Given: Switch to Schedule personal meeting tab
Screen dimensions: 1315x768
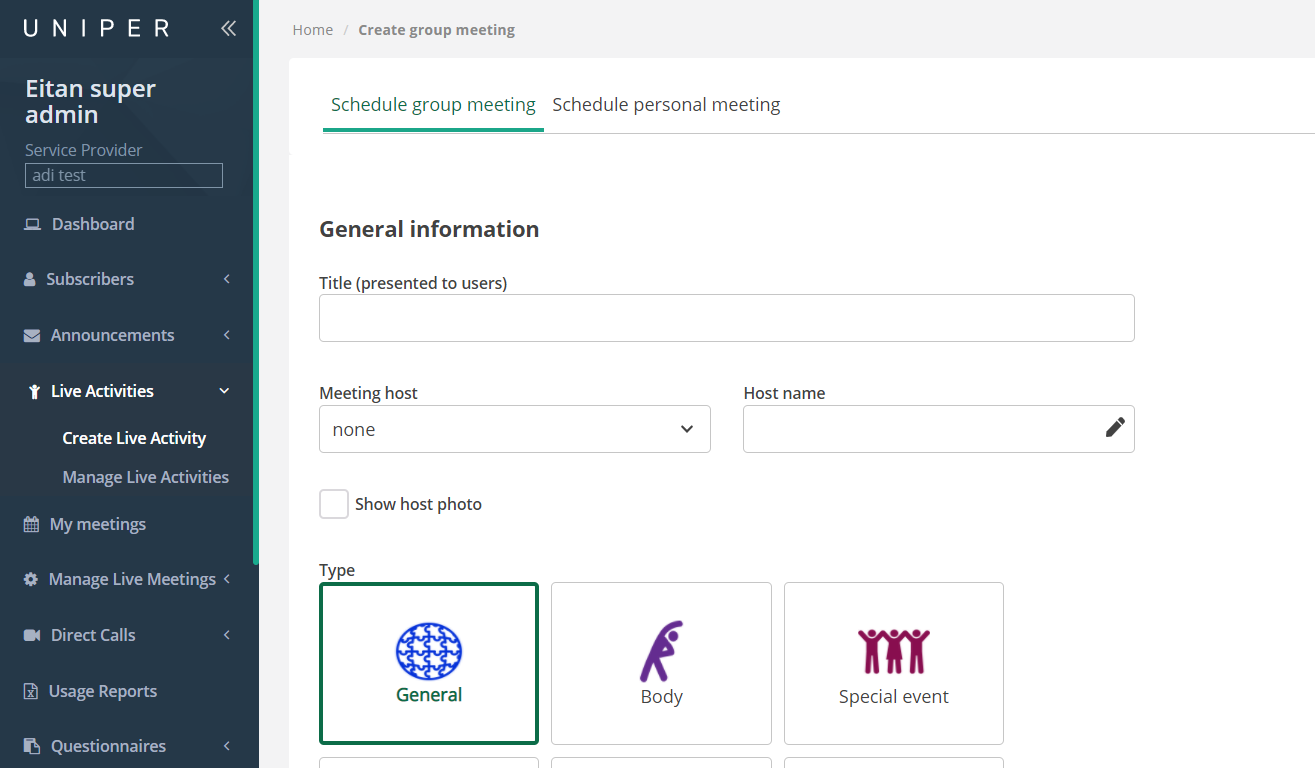Looking at the screenshot, I should pos(666,105).
